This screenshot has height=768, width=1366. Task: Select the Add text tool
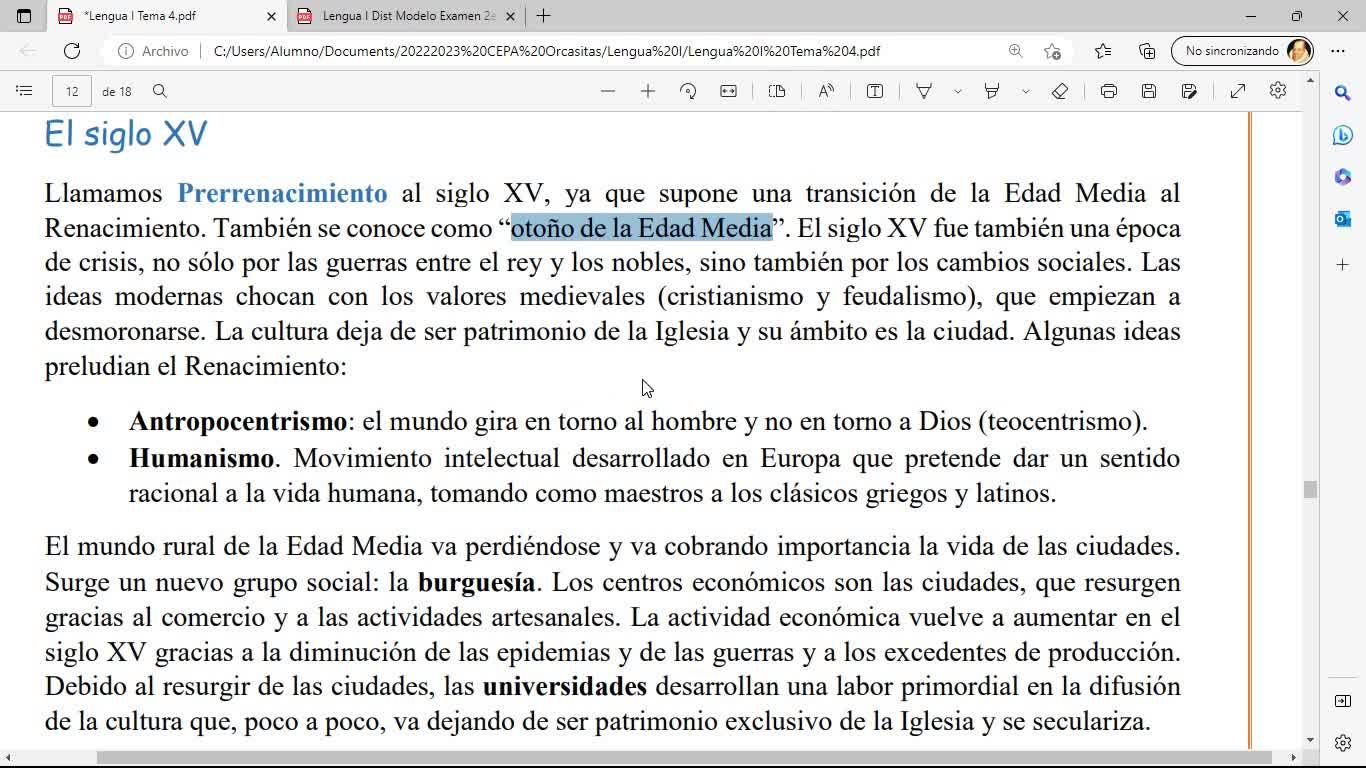[875, 91]
